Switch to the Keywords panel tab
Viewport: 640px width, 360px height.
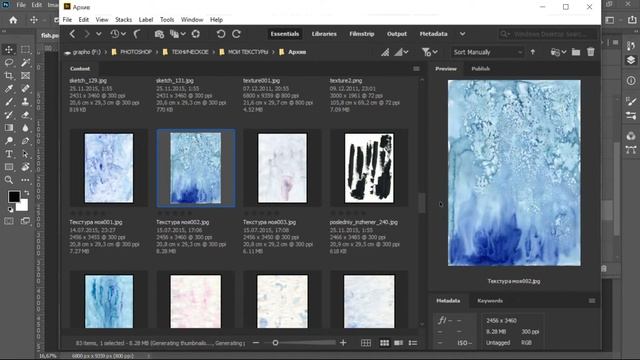tap(490, 301)
